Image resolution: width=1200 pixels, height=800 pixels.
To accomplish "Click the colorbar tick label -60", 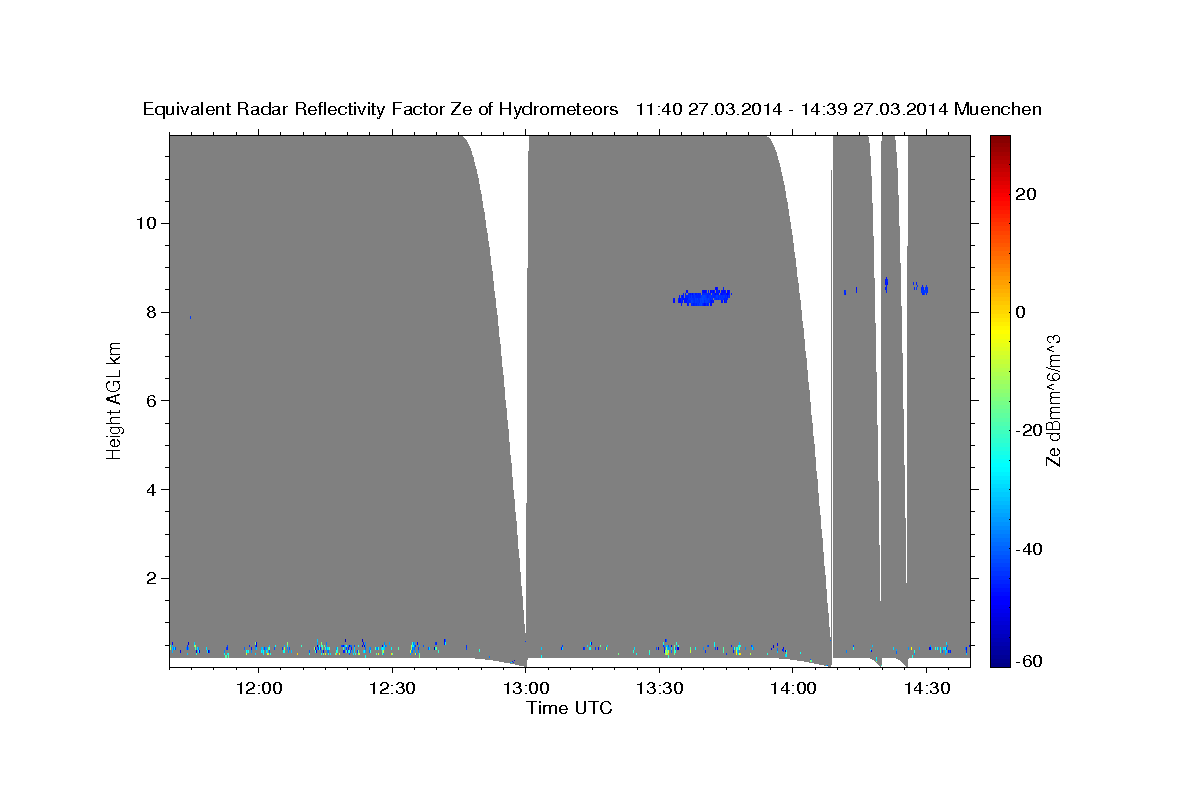I will coord(1030,661).
